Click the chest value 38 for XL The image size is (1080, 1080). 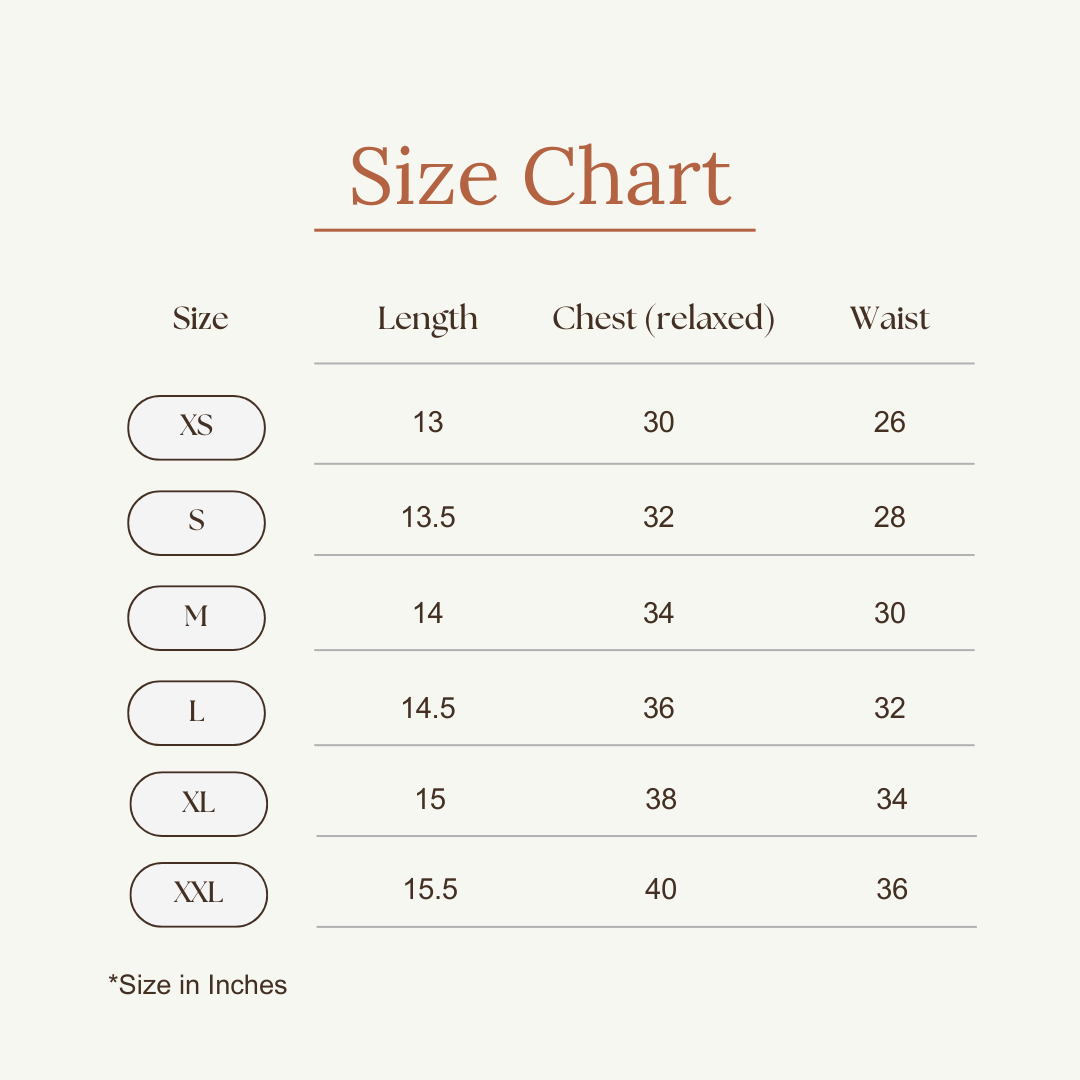660,799
